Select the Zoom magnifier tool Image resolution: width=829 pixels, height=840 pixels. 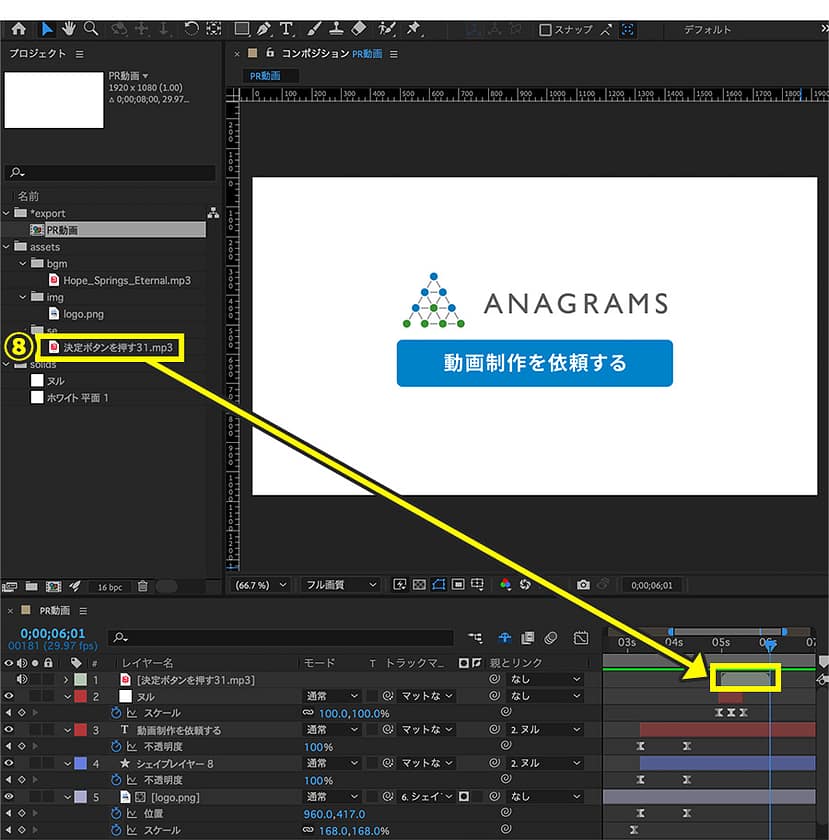pos(91,29)
